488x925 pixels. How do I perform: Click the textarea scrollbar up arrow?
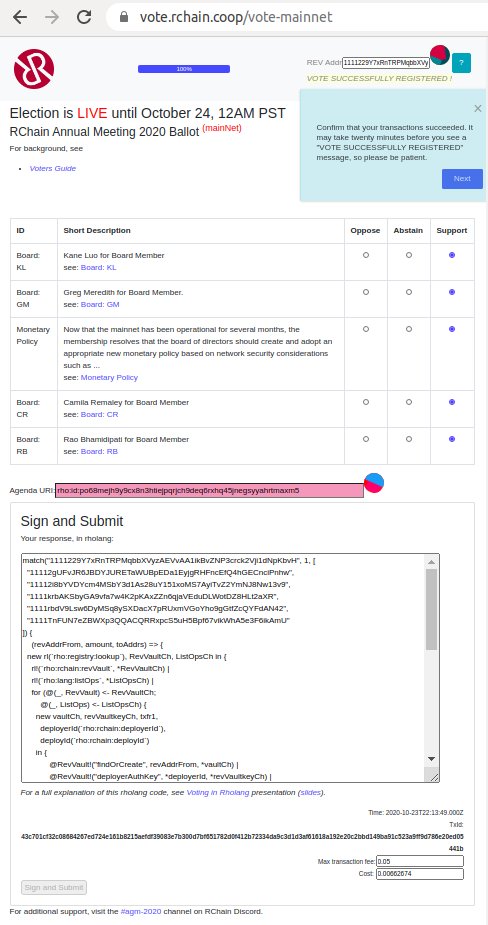(x=431, y=560)
